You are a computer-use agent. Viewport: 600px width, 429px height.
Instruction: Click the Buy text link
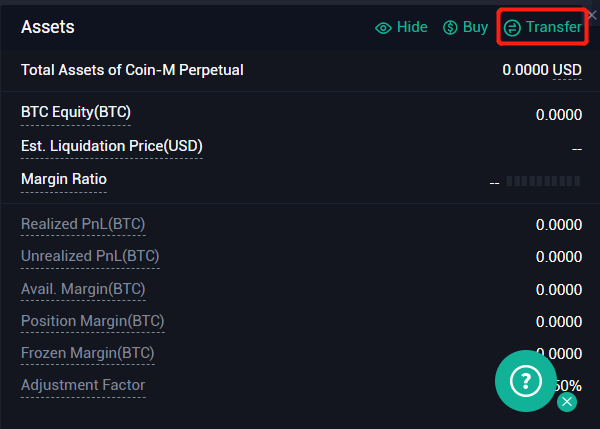(x=475, y=27)
